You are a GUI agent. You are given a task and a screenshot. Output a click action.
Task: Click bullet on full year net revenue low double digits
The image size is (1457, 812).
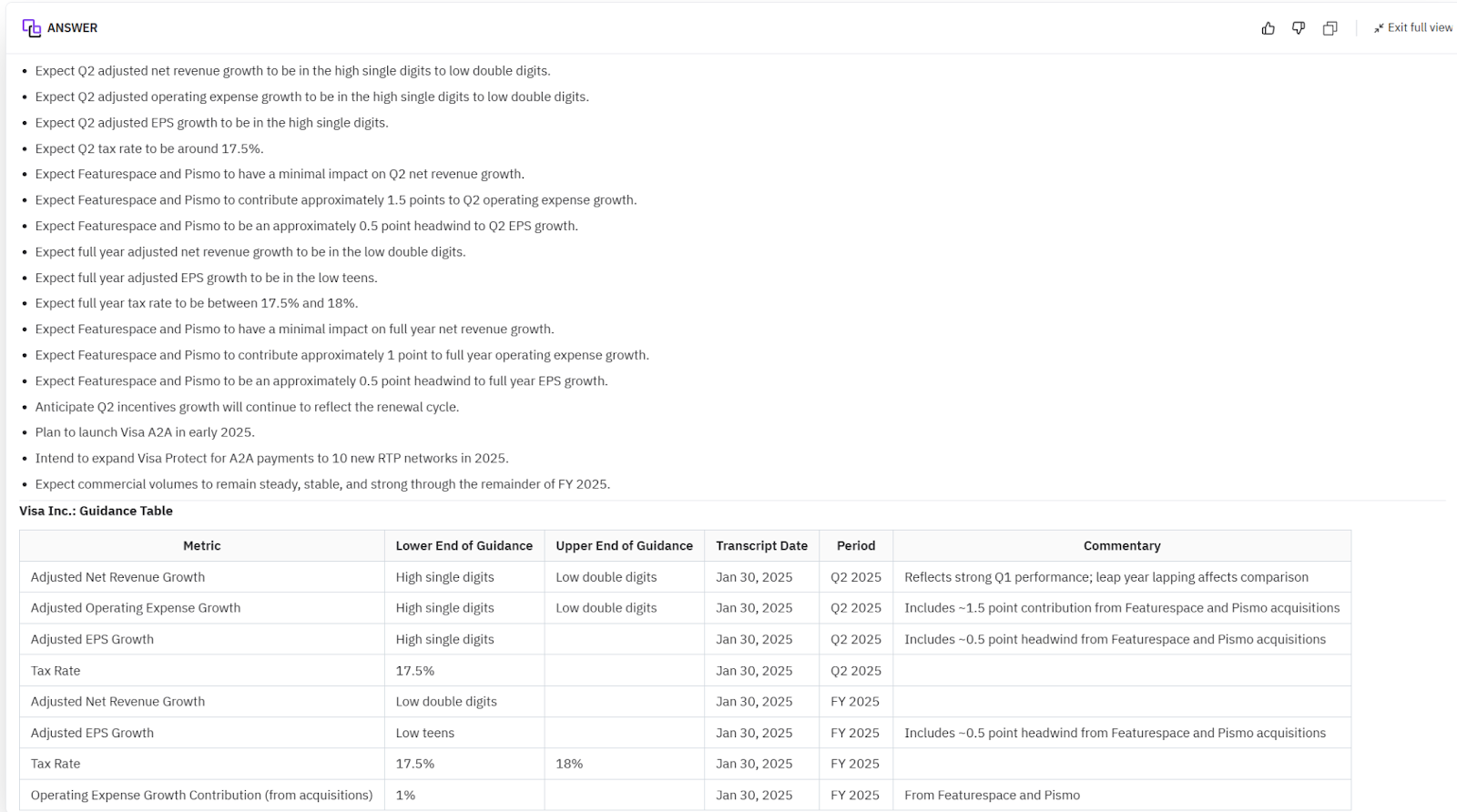pyautogui.click(x=250, y=252)
